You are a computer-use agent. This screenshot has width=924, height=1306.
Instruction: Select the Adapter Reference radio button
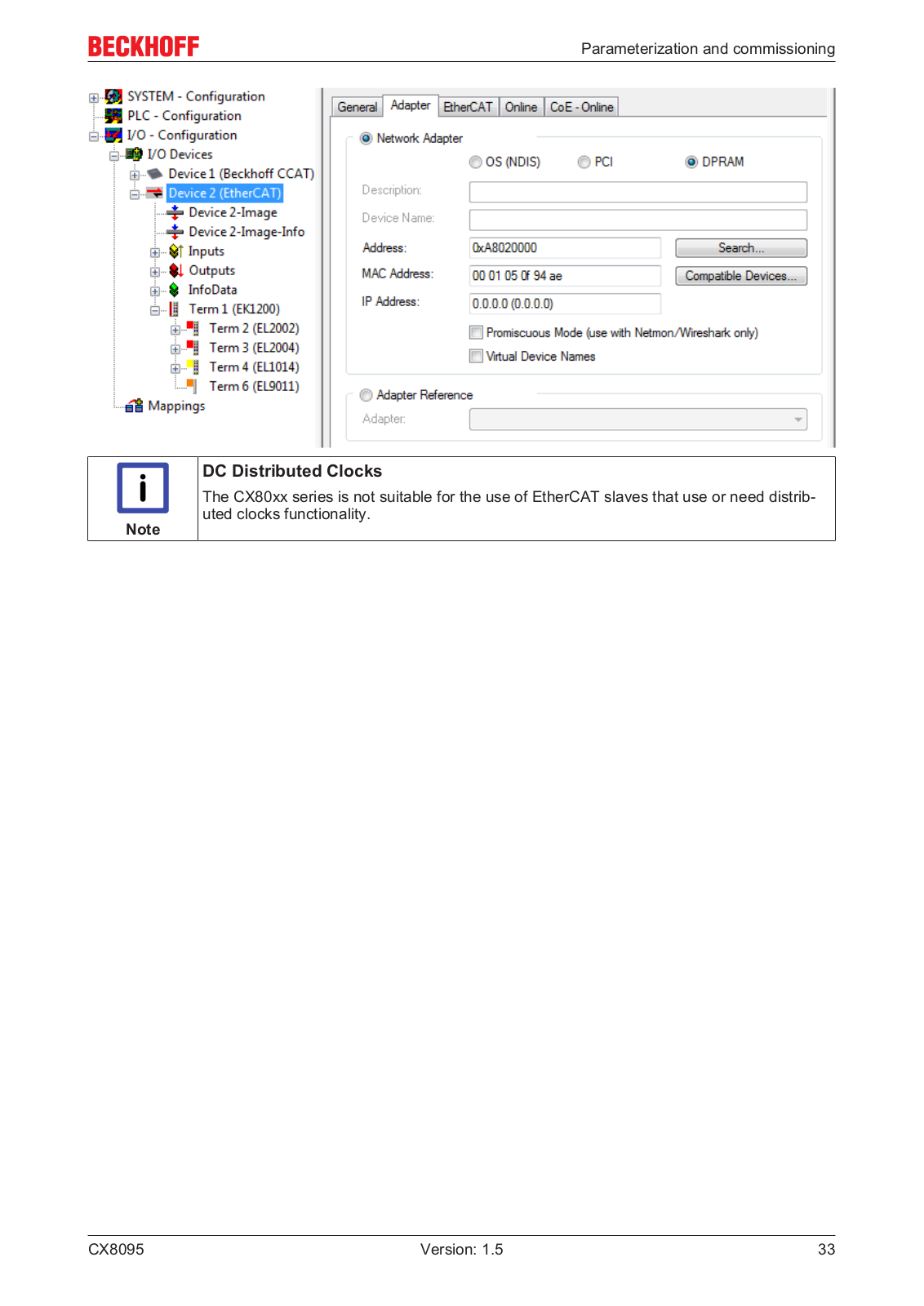coord(366,395)
